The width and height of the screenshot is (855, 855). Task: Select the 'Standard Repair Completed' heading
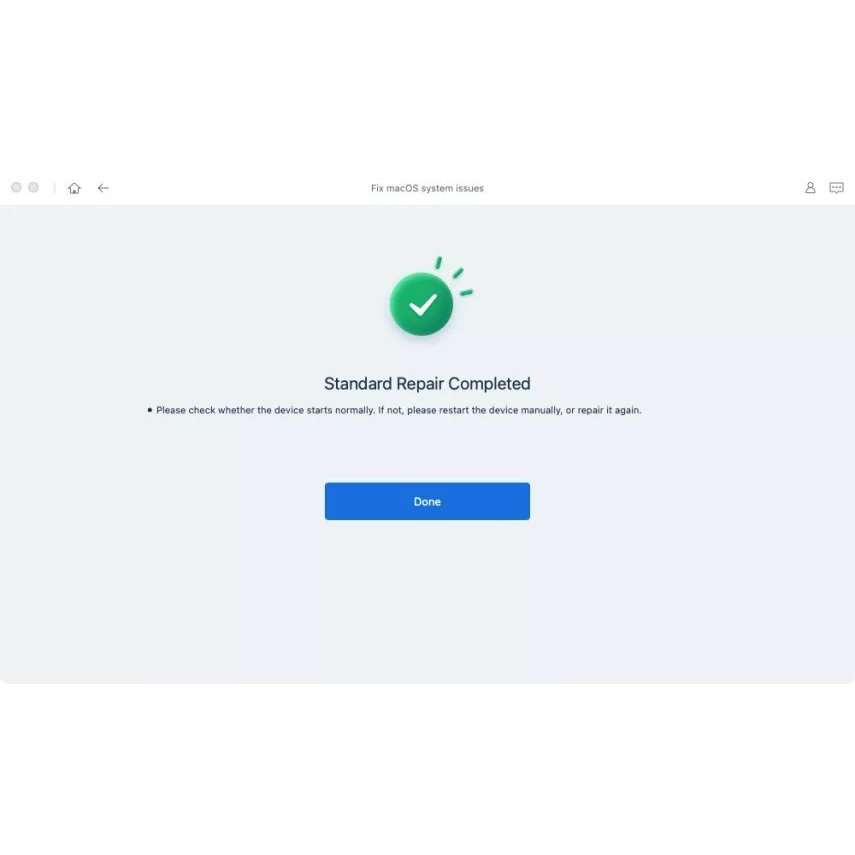coord(427,384)
